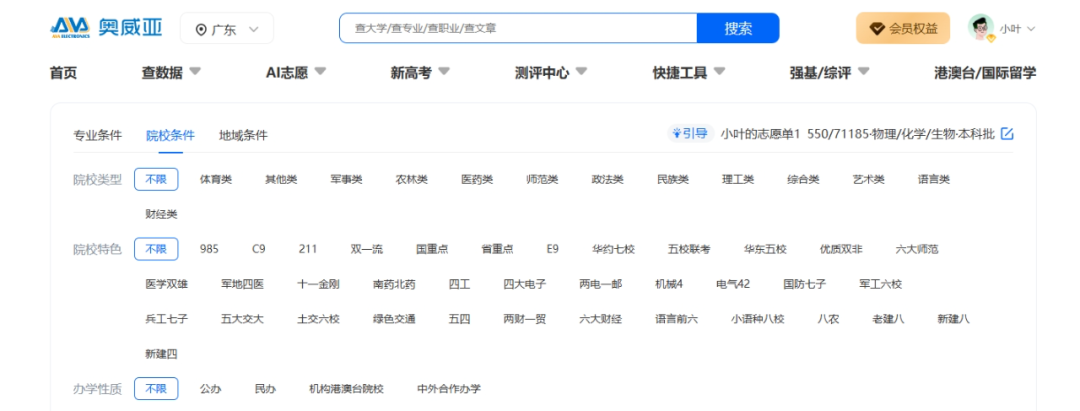This screenshot has height=411, width=1080.
Task: Click the location pin icon beside 广东
Action: click(200, 30)
